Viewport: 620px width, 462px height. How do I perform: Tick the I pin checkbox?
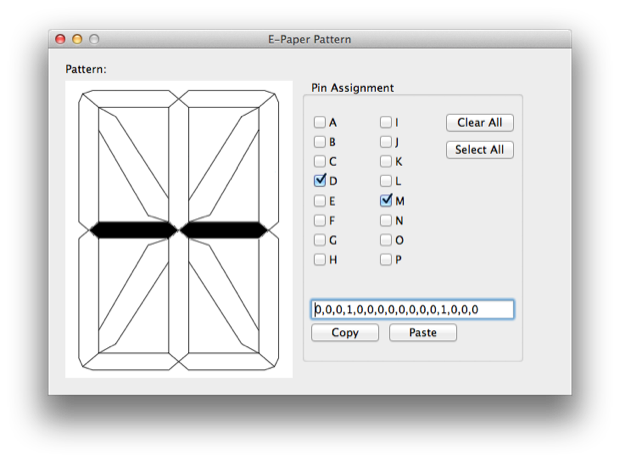tap(386, 122)
